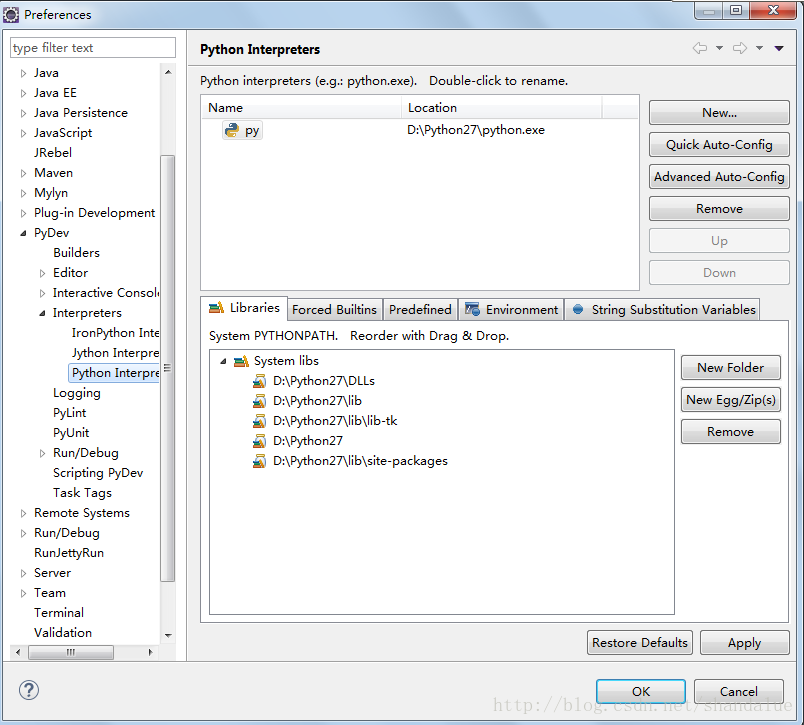Click New Egg/Zip(s) button
The image size is (804, 725).
pos(731,400)
